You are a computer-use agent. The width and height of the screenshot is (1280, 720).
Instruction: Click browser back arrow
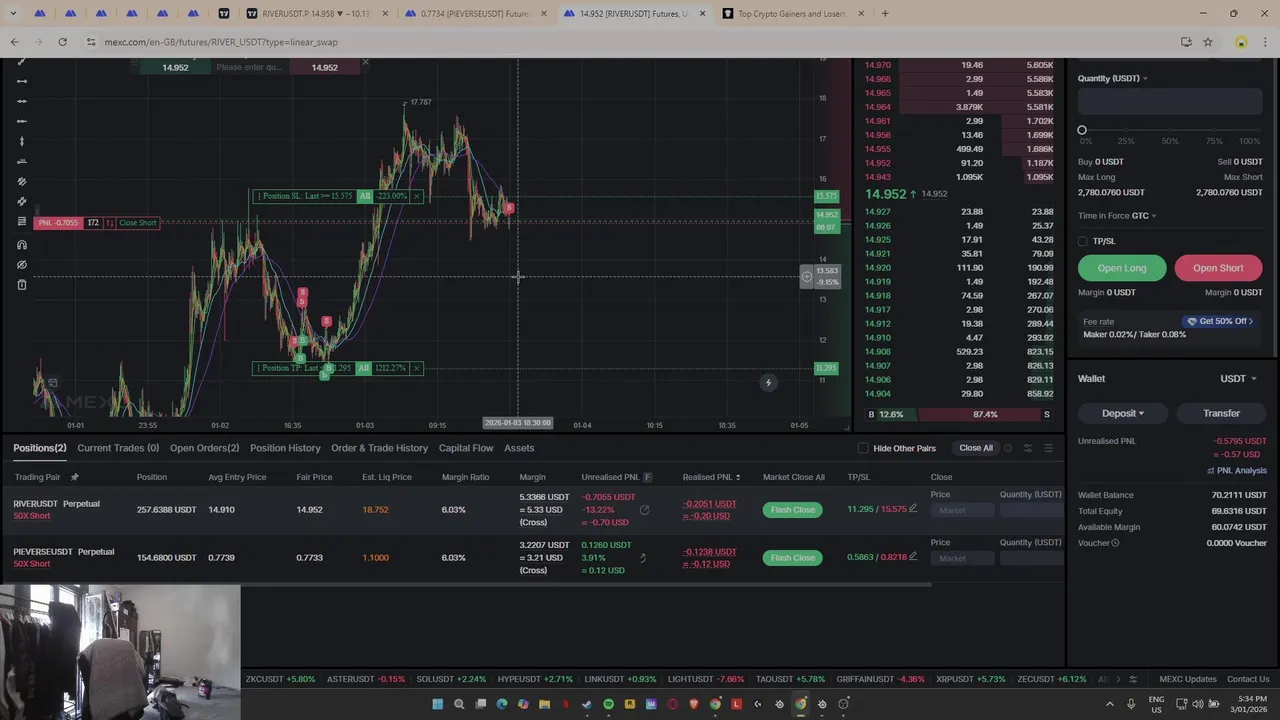point(15,42)
